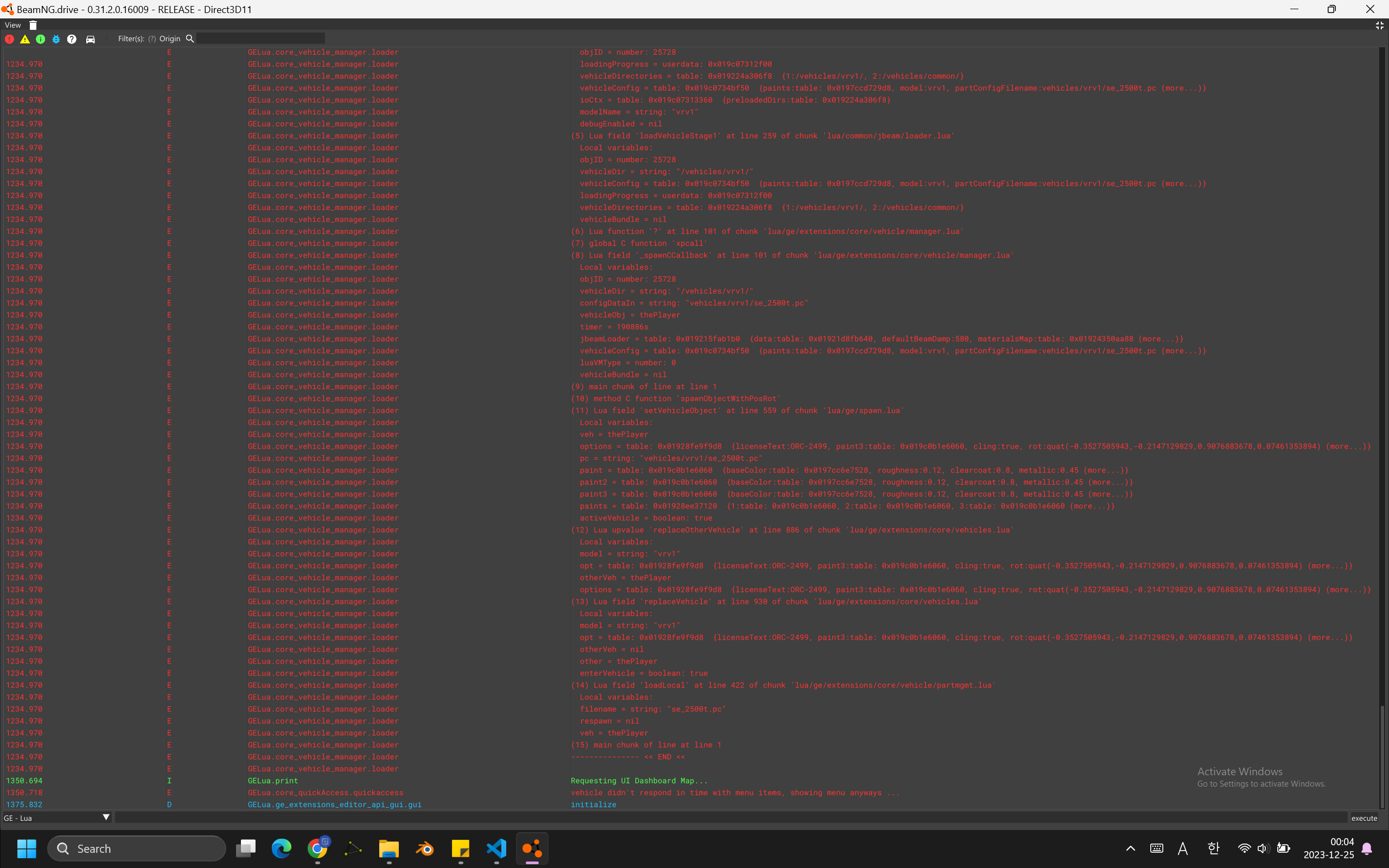This screenshot has width=1389, height=868.
Task: Click the fullscreen toggle icon at top right
Action: click(1379, 25)
